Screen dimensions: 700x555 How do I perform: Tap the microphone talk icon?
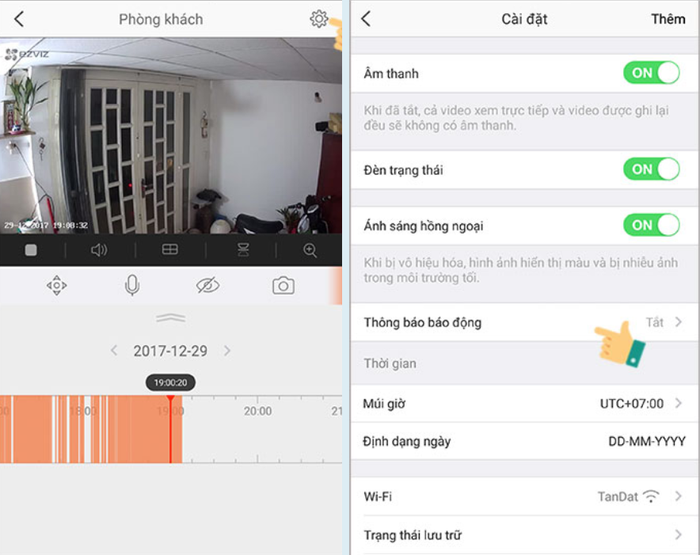(132, 285)
